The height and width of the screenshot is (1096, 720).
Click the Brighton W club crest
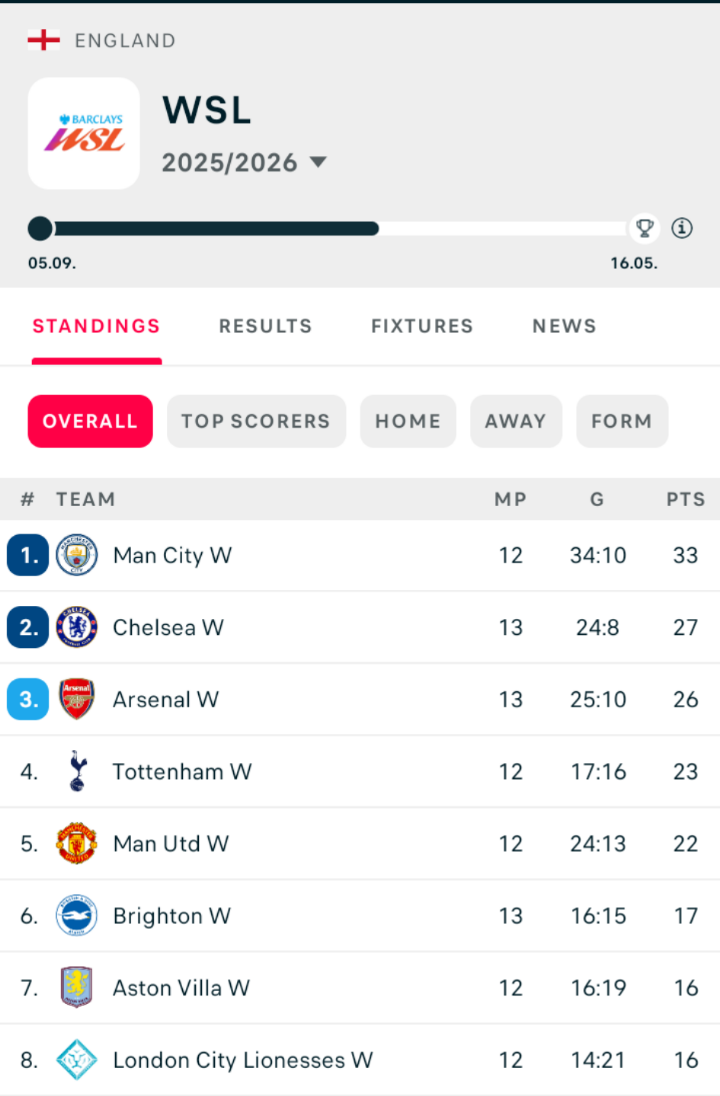(x=77, y=915)
